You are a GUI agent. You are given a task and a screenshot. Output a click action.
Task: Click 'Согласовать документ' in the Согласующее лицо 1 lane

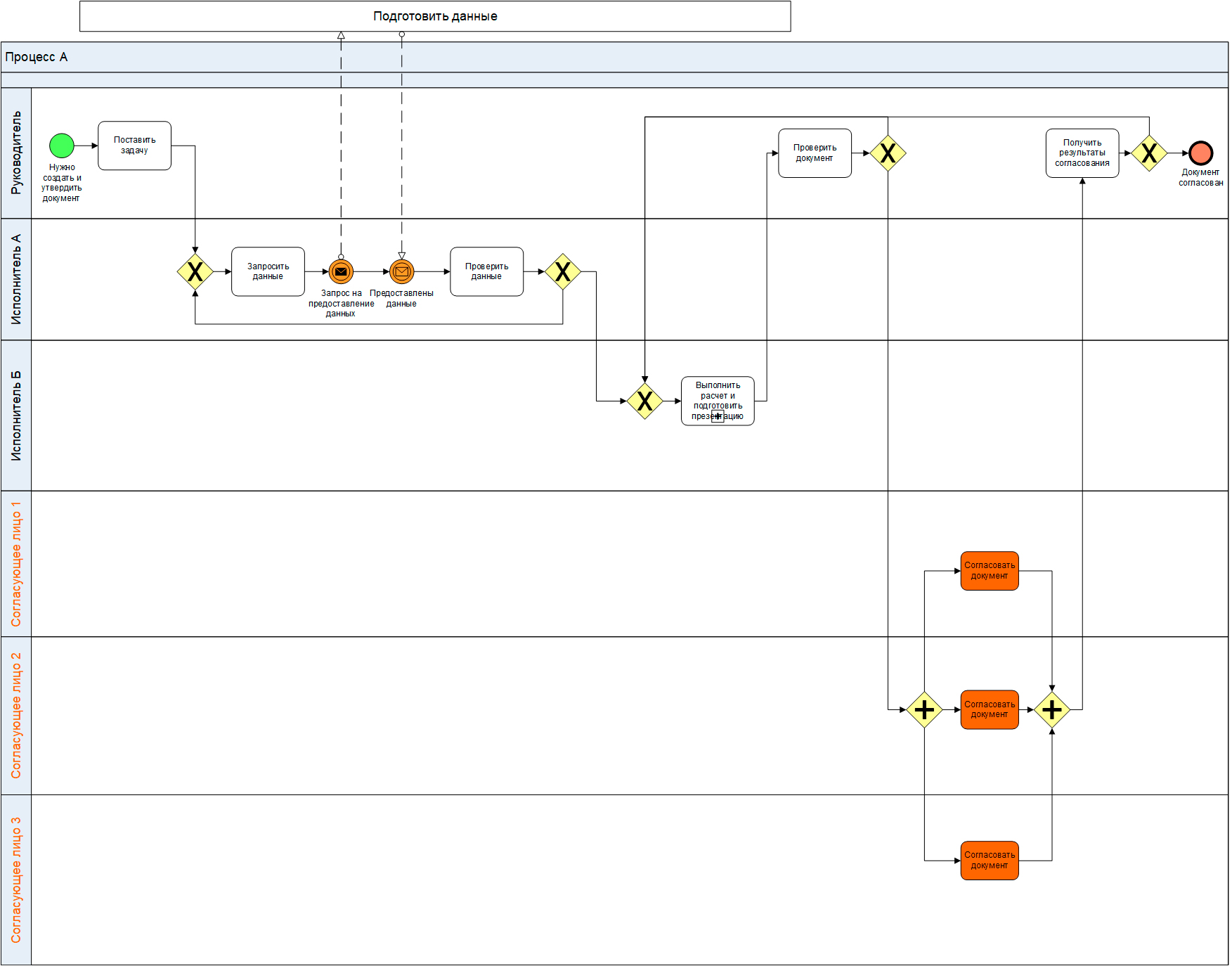(989, 570)
